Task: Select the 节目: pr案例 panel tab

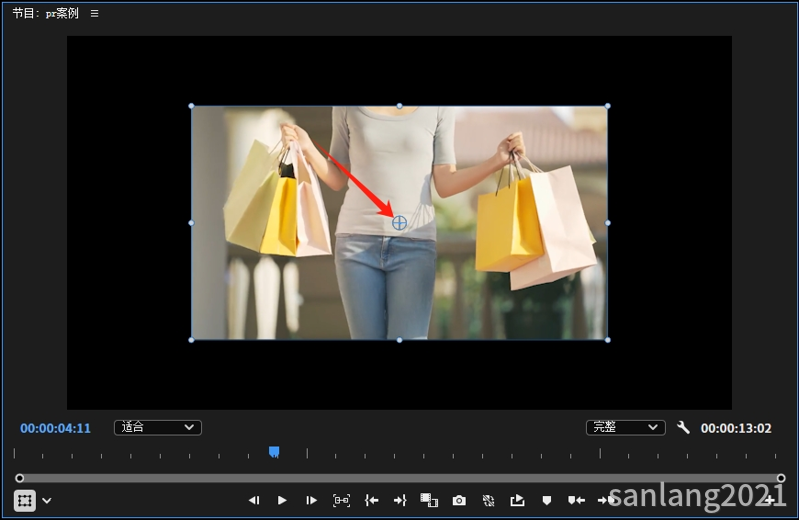Action: [45, 14]
